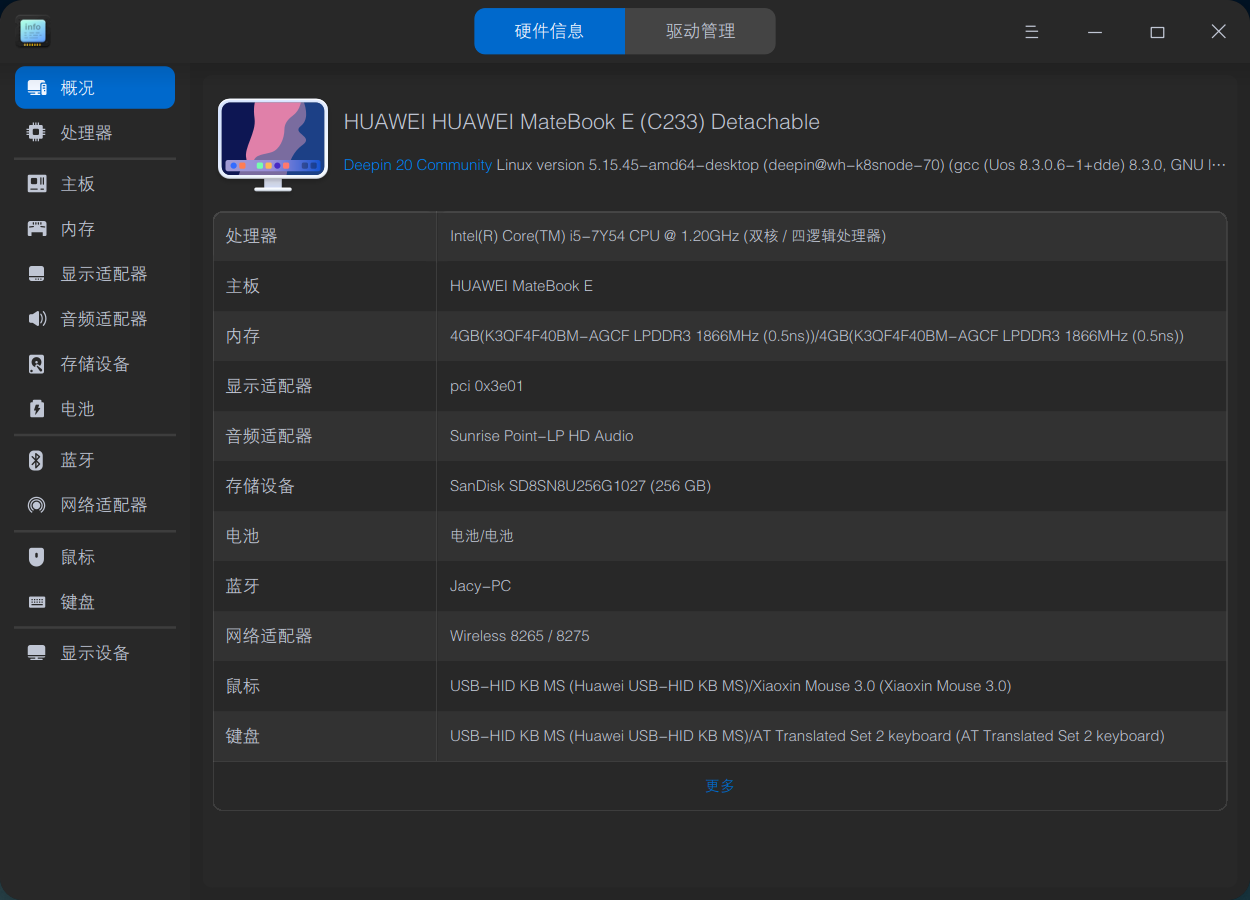Select the 蓝牙 row showing Jacy-PC
Image resolution: width=1250 pixels, height=900 pixels.
pyautogui.click(x=720, y=586)
